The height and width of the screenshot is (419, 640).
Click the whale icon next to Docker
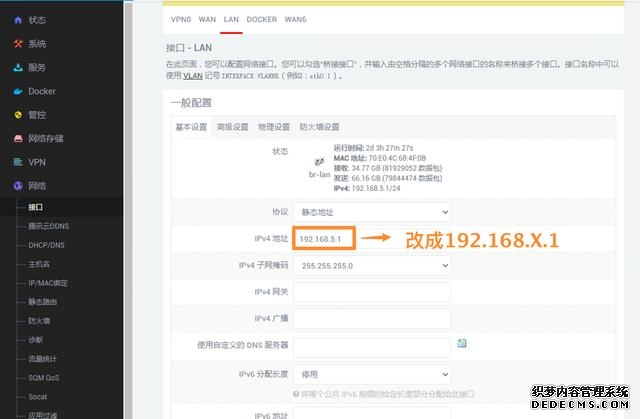tap(18, 91)
